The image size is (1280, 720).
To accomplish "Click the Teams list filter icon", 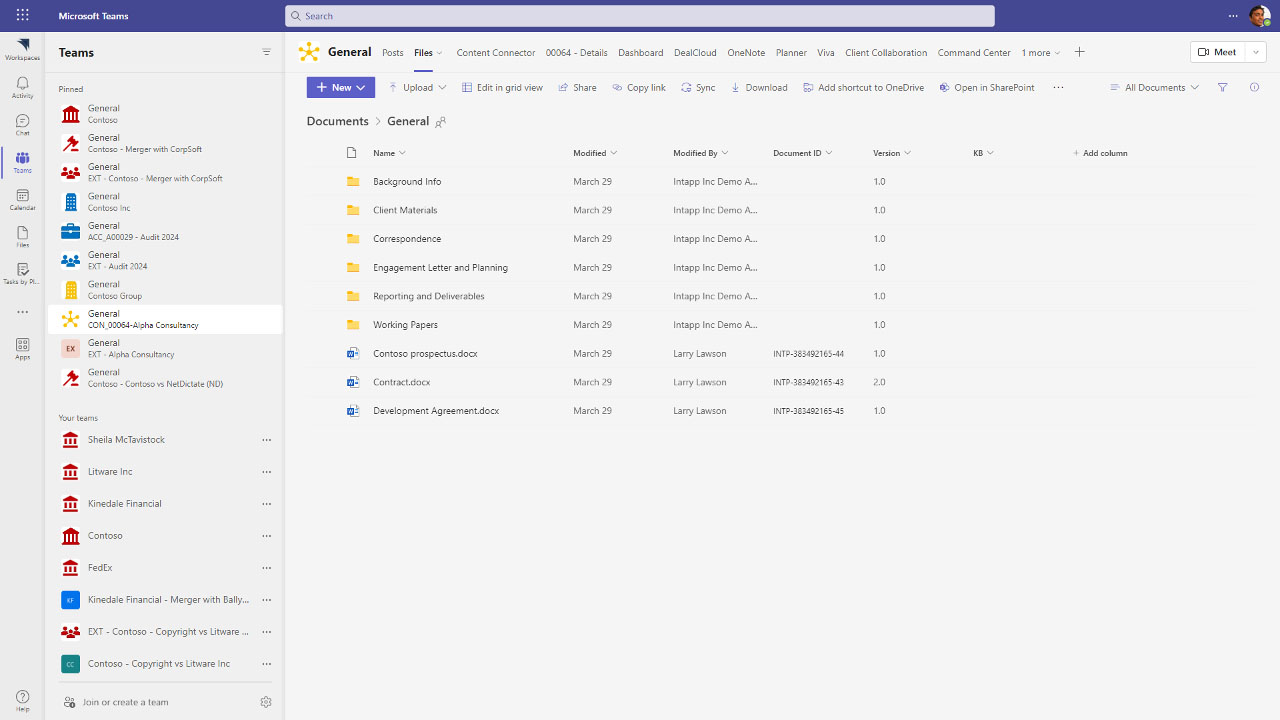I will (x=266, y=53).
